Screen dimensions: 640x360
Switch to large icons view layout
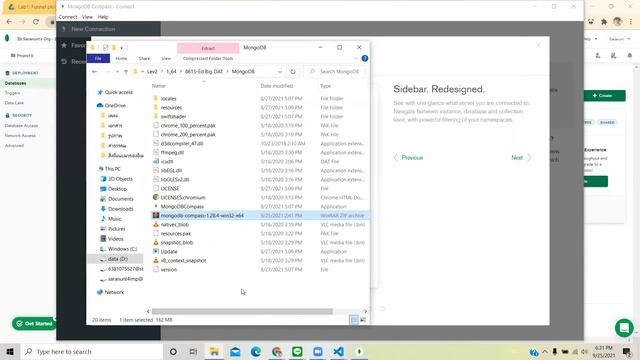point(363,320)
